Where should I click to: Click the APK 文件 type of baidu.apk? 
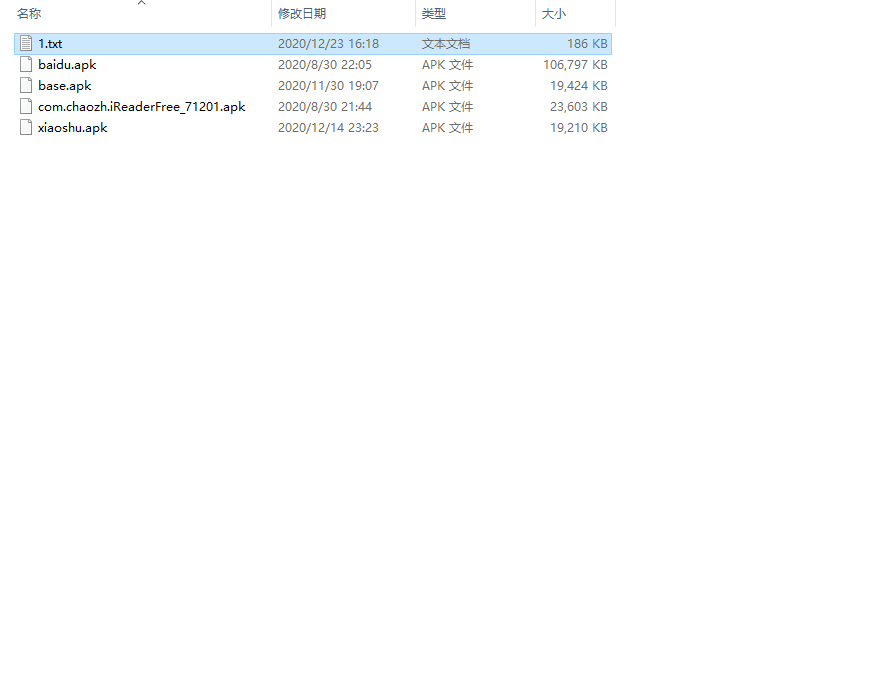[x=448, y=65]
